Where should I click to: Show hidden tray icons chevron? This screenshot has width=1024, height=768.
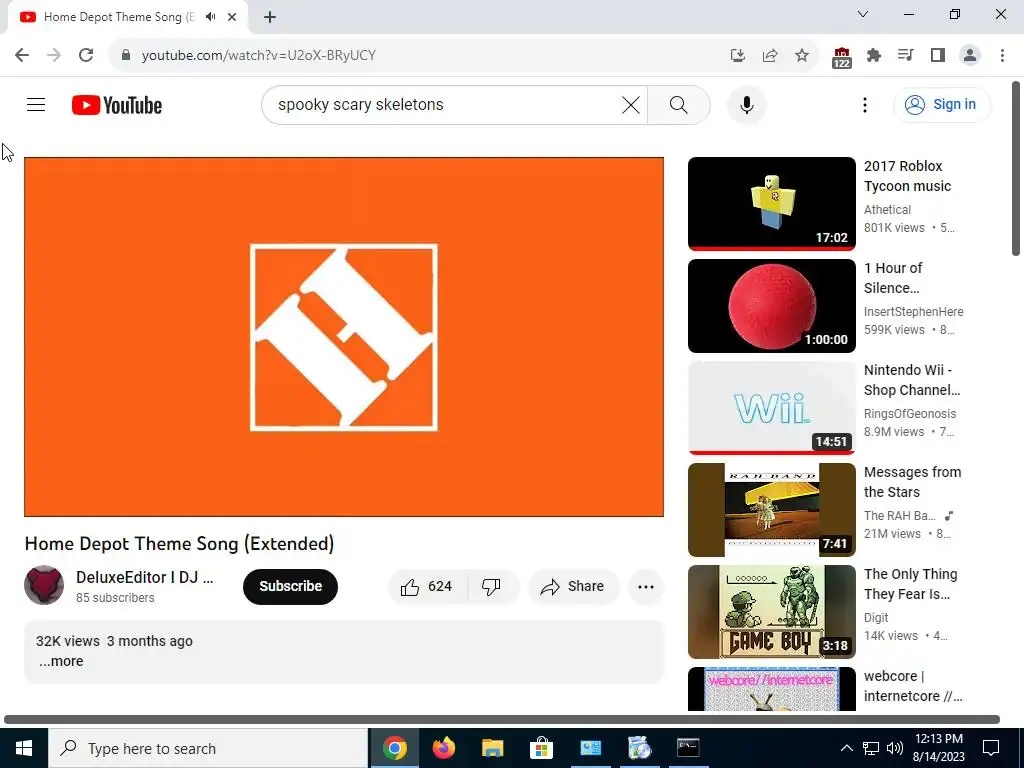coord(846,748)
